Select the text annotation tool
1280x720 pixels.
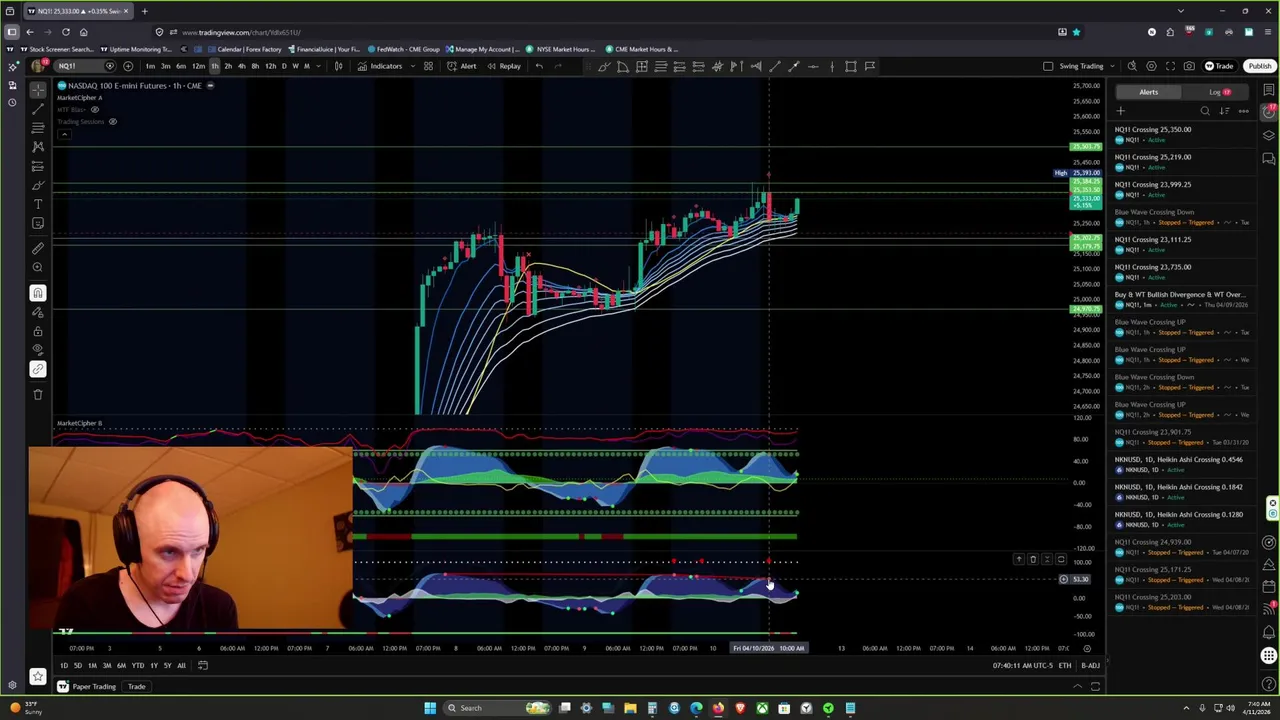(38, 204)
